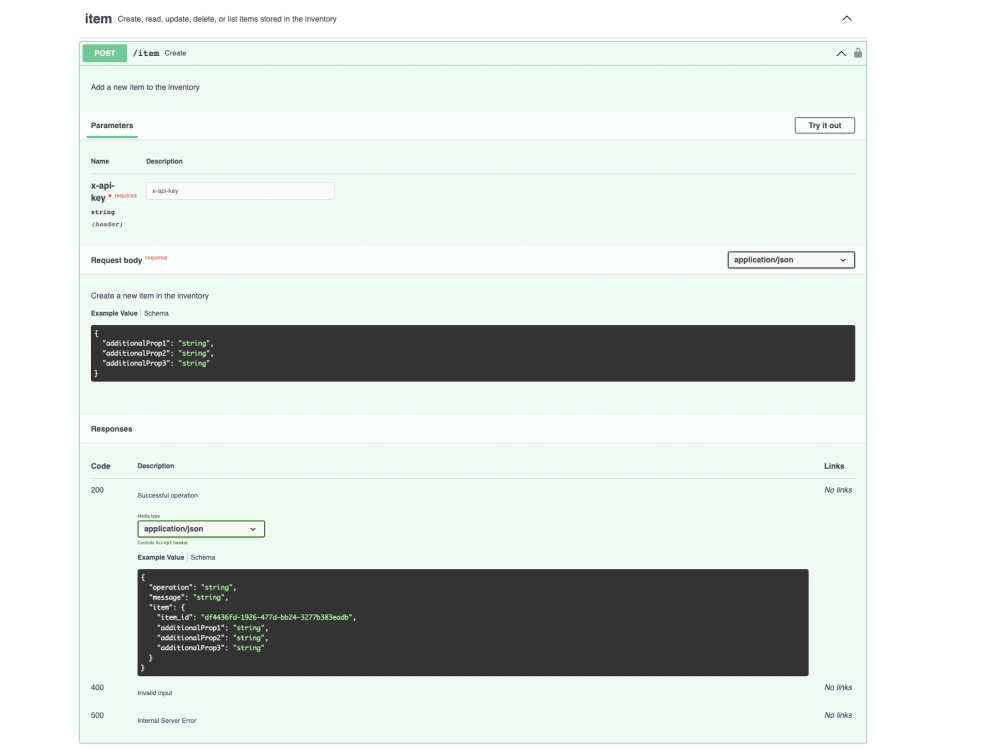Open the request body application/json dropdown
This screenshot has height=750, width=1000.
[x=789, y=259]
